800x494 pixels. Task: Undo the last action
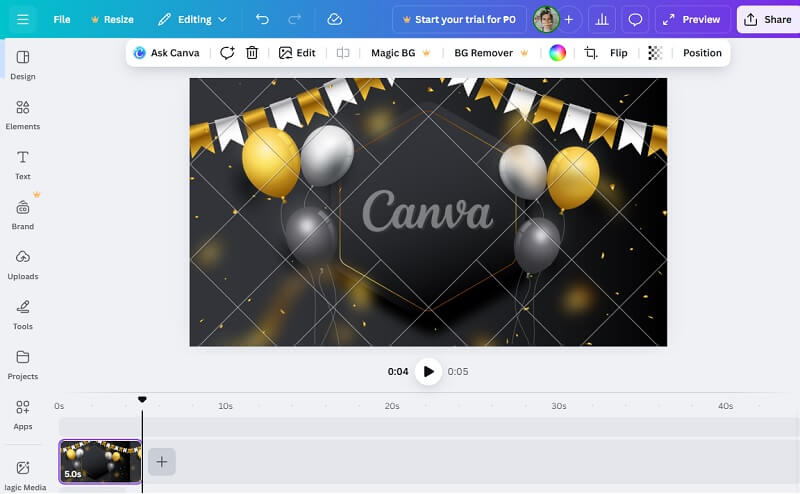click(x=262, y=19)
